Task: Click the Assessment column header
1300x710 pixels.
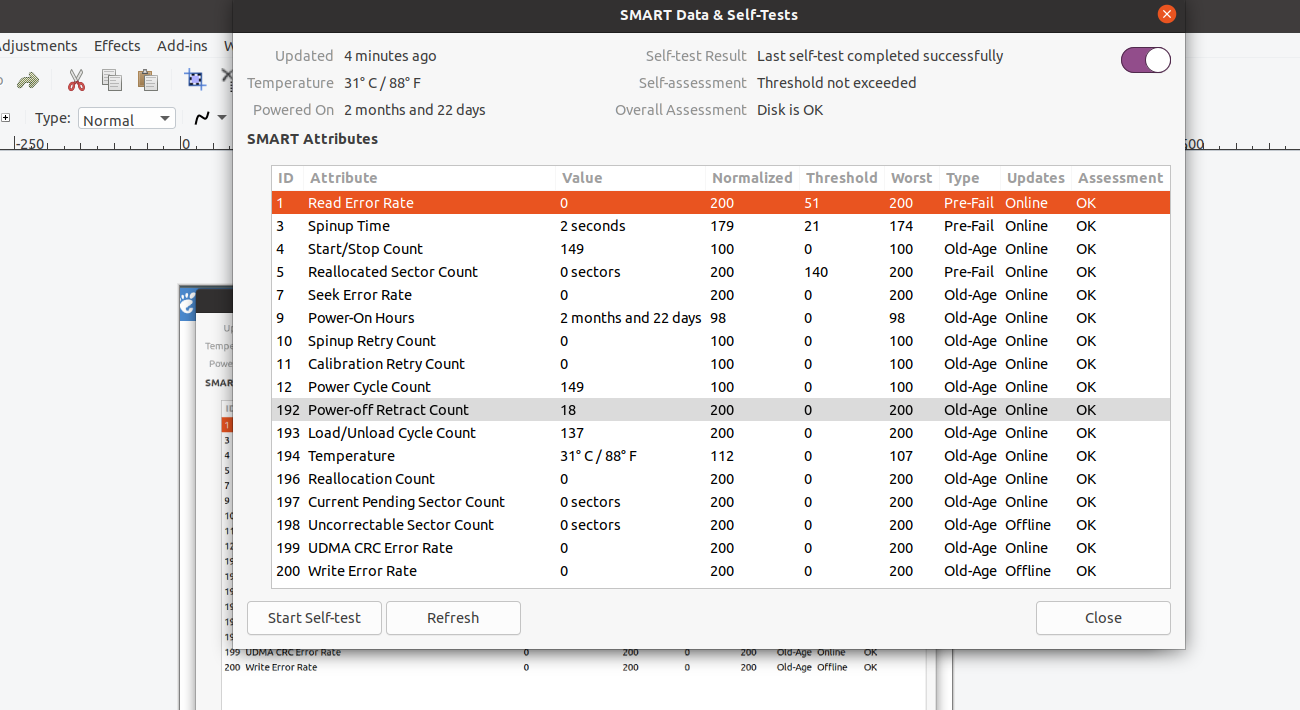Action: pyautogui.click(x=1120, y=178)
